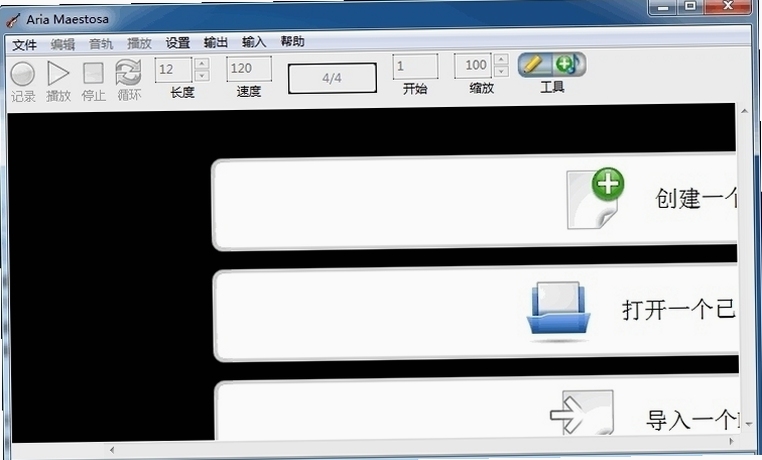Click the horizontal scrollbar left arrow

point(112,450)
